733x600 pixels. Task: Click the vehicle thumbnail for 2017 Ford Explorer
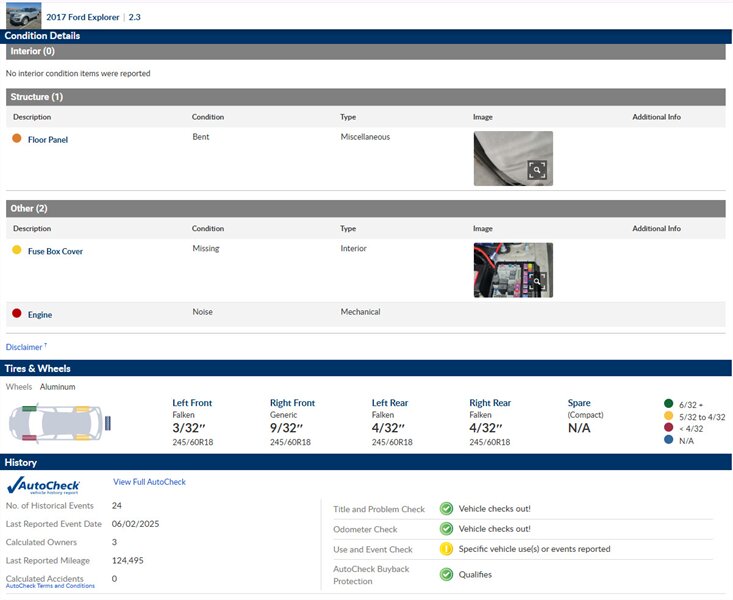pyautogui.click(x=24, y=15)
